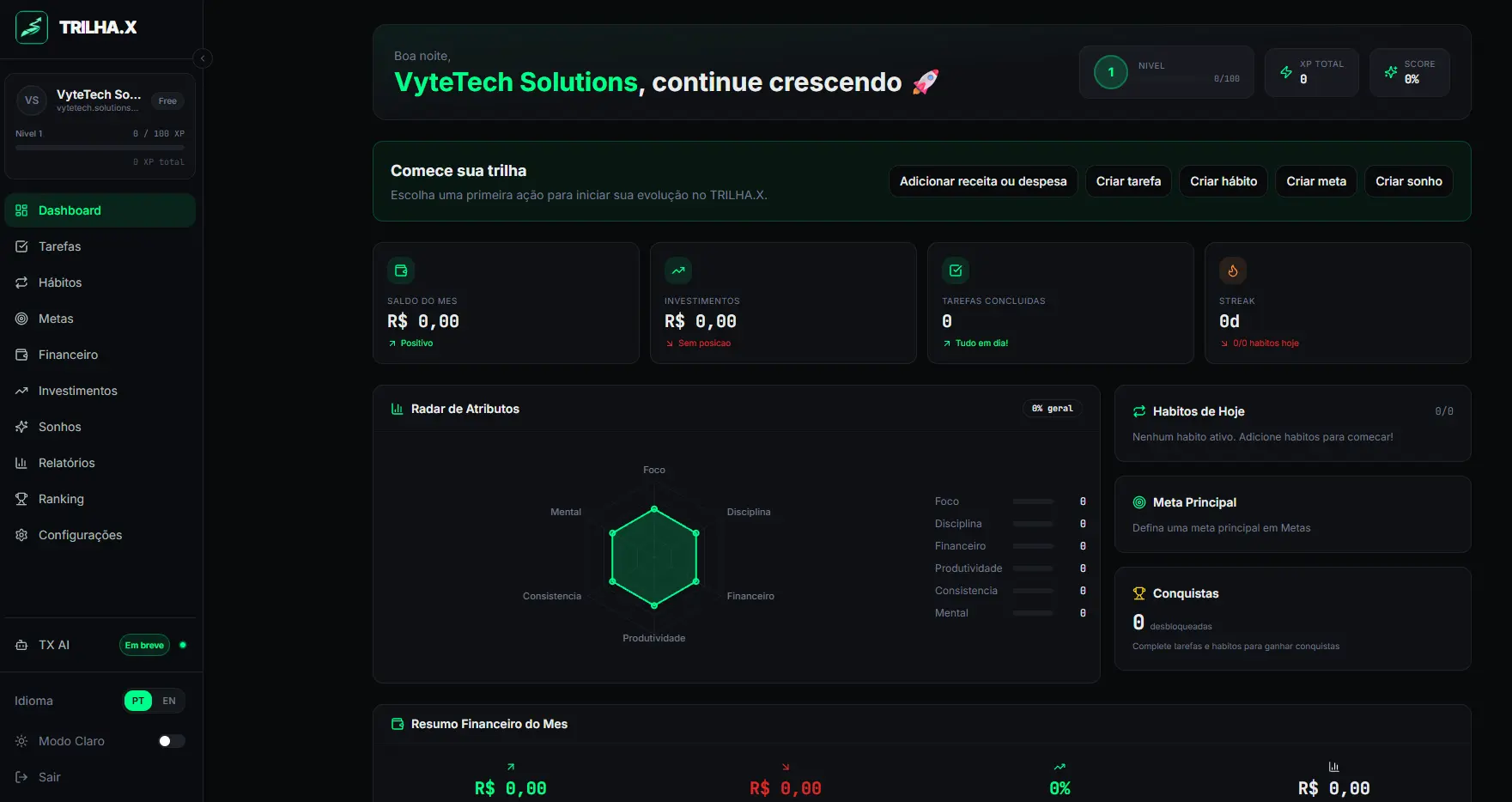
Task: Go to Investimentos
Action: coord(100,391)
